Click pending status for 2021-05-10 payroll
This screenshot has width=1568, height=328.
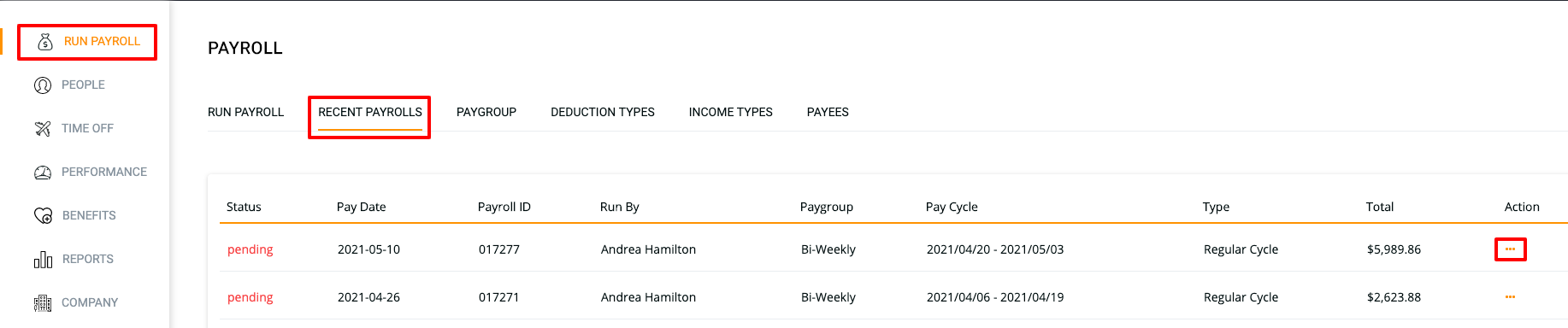(x=251, y=249)
